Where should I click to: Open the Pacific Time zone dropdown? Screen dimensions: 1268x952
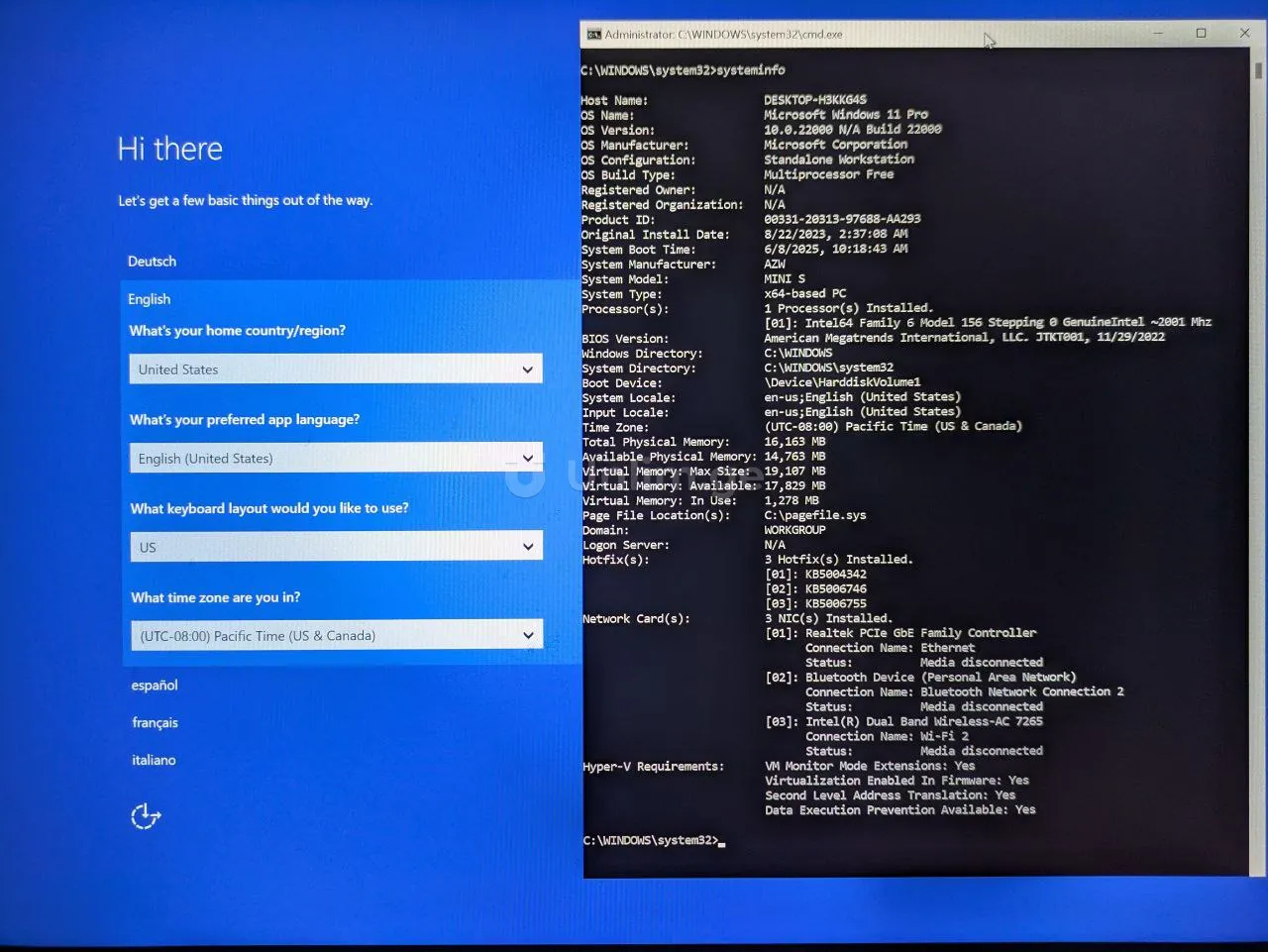[x=336, y=636]
